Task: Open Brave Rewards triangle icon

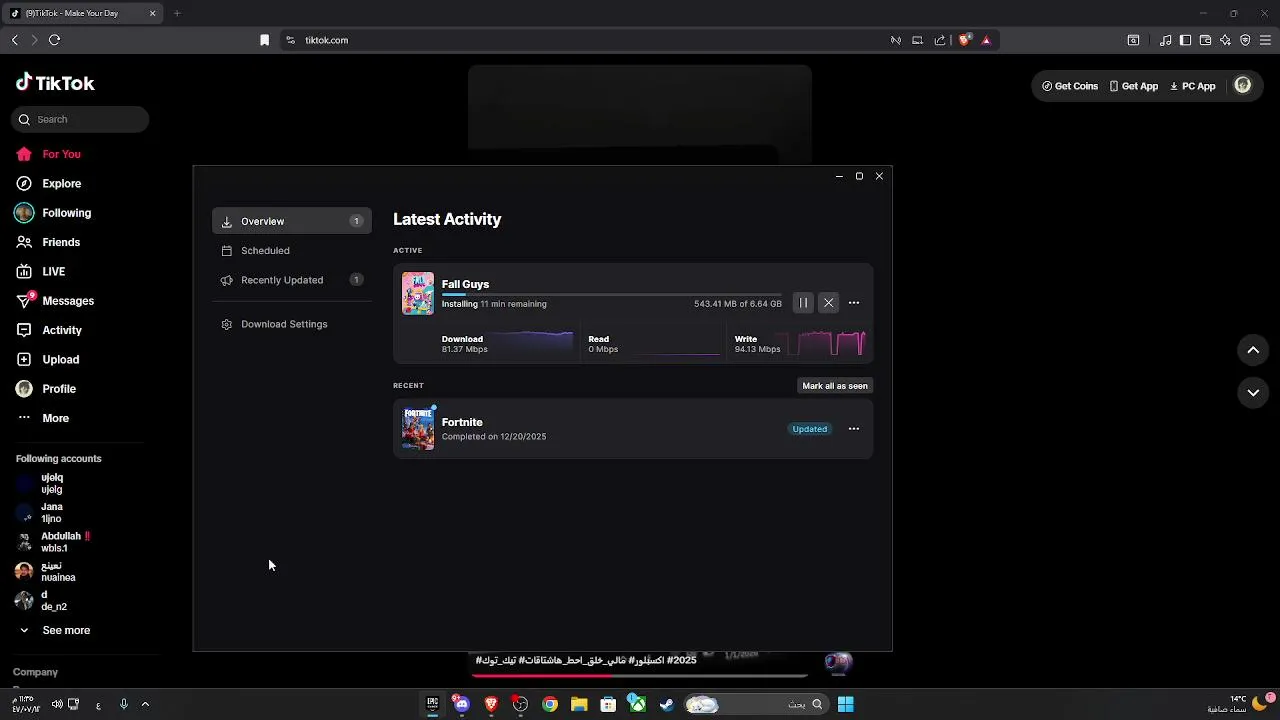Action: tap(986, 40)
